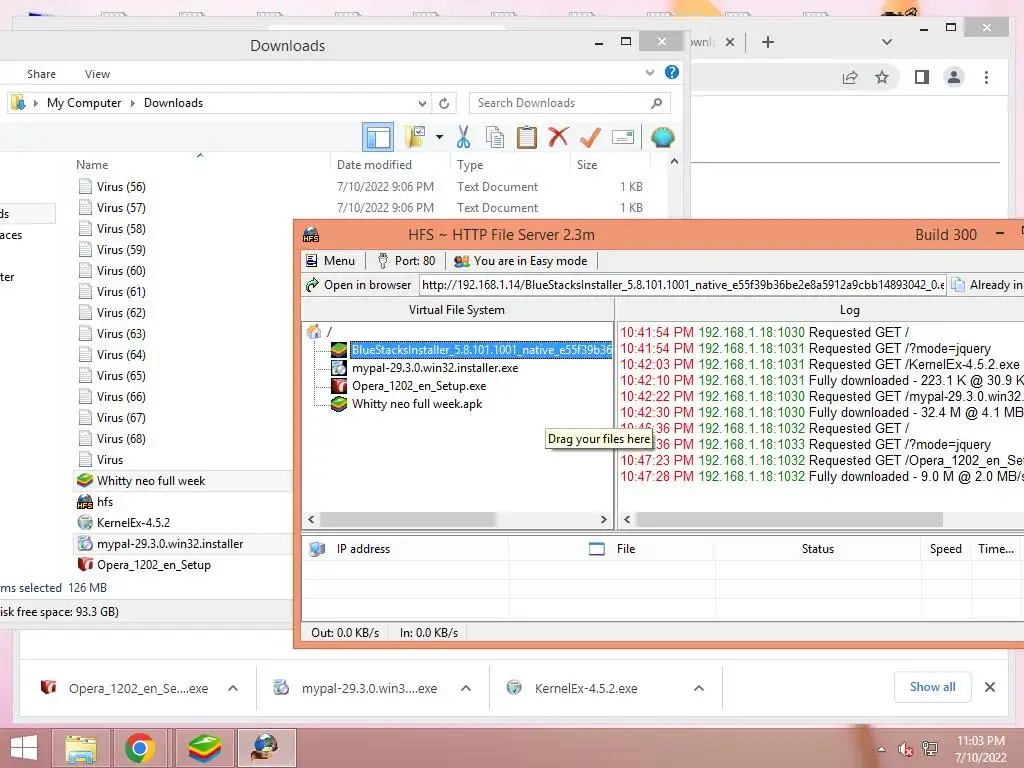Bookmark the page with Chrome star icon

pyautogui.click(x=882, y=78)
